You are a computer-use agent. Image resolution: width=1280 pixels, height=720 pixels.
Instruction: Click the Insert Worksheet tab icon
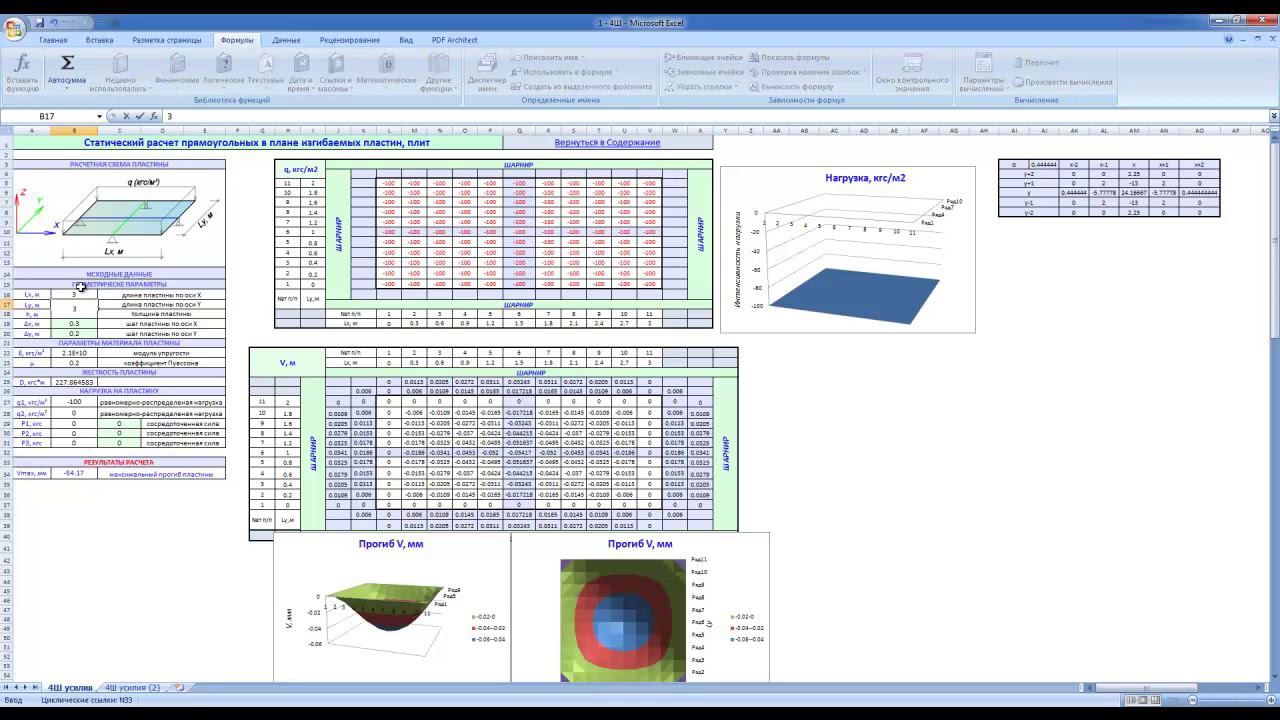point(179,688)
